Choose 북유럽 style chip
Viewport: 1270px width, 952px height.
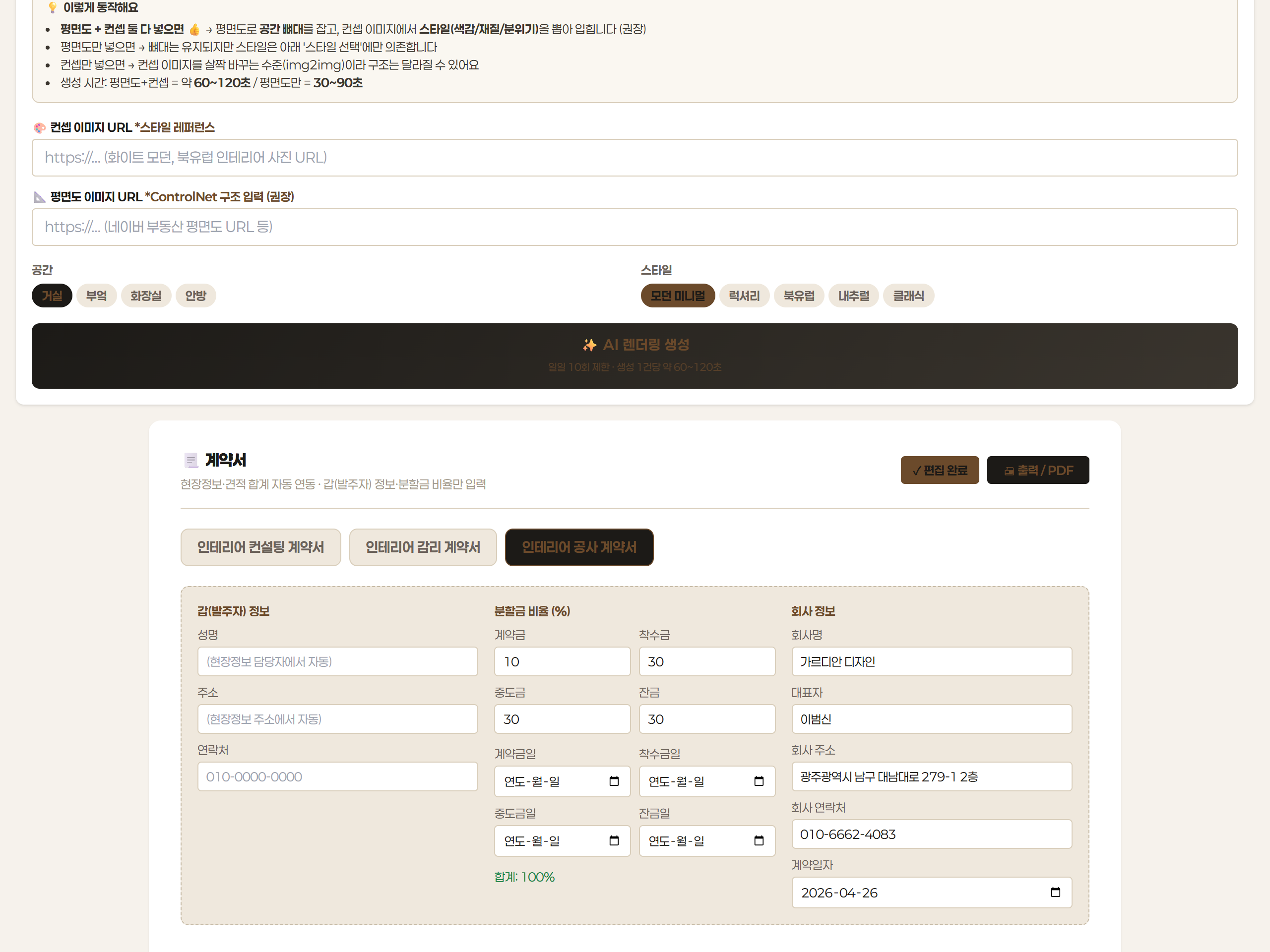tap(798, 296)
